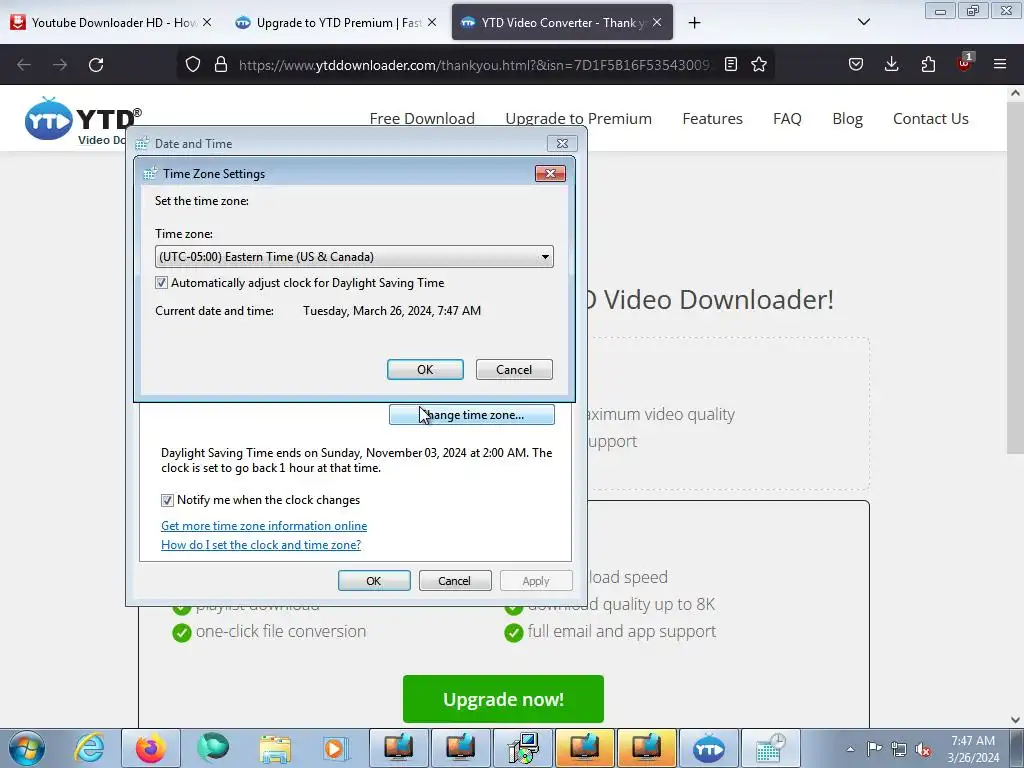
Task: Click the scrollbar up arrow
Action: (x=1015, y=93)
